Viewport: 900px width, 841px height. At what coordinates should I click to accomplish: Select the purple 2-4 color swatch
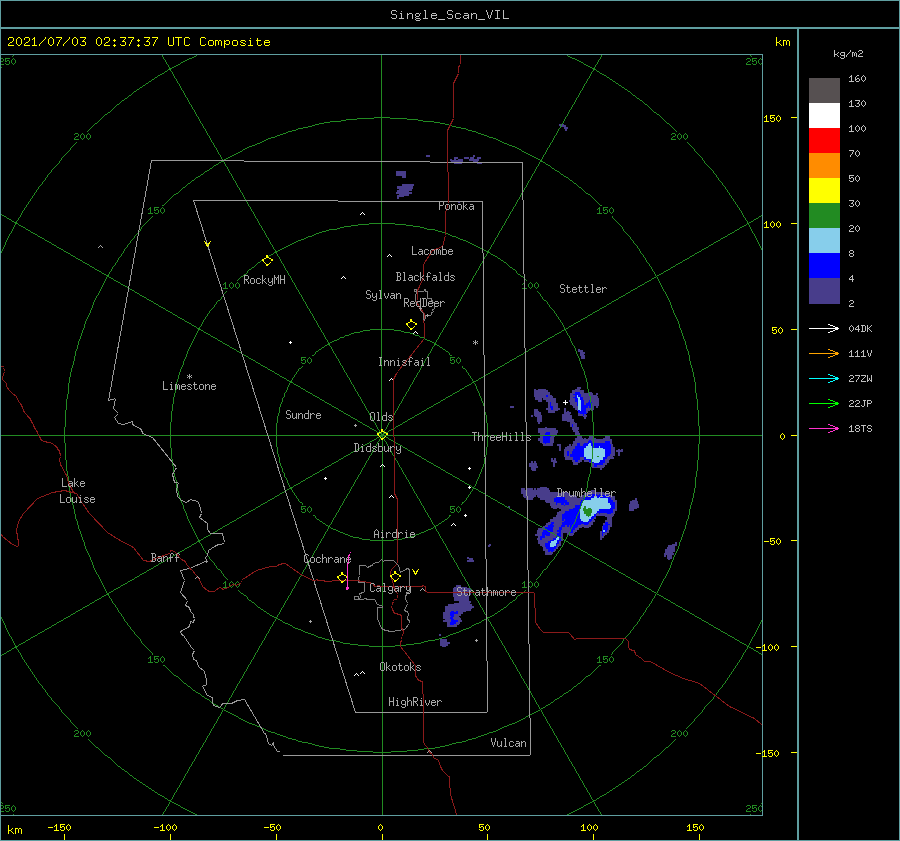click(824, 290)
